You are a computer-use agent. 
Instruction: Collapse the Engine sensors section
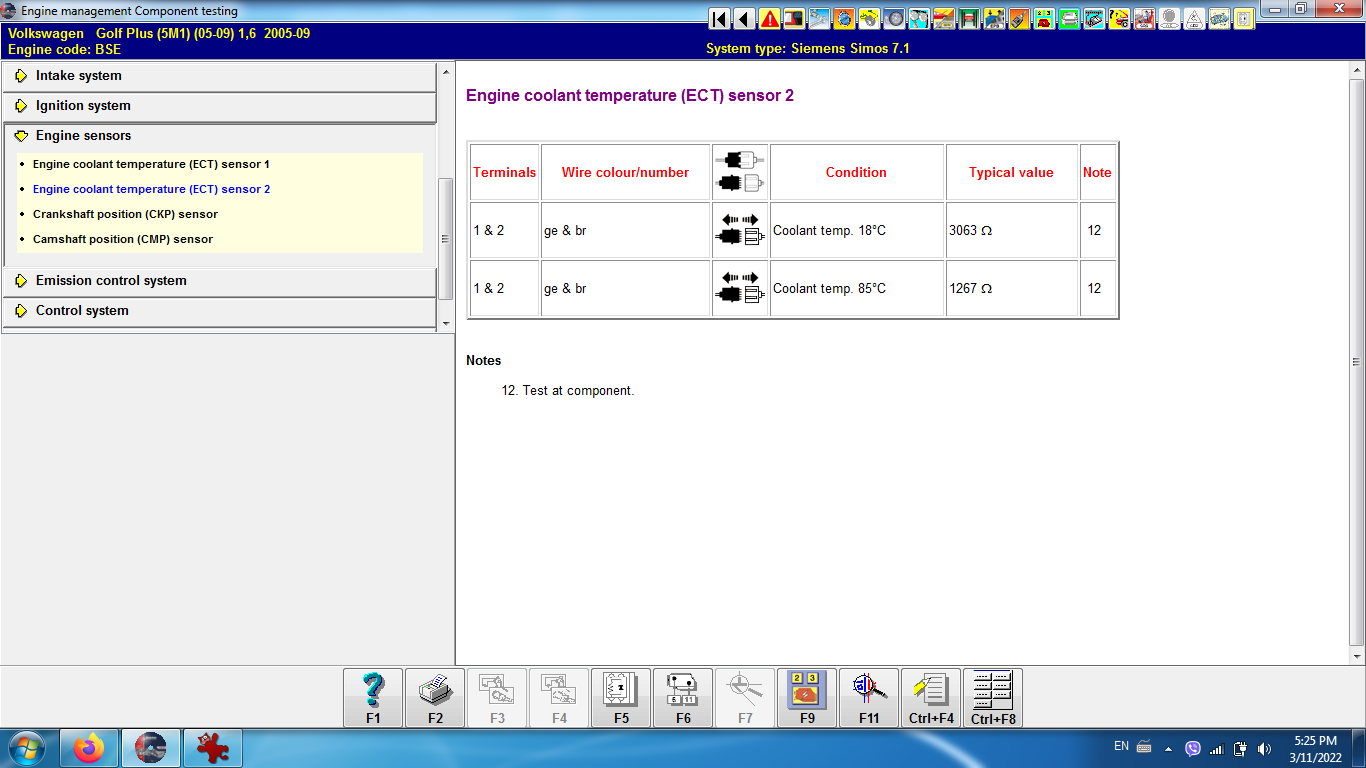coord(83,136)
